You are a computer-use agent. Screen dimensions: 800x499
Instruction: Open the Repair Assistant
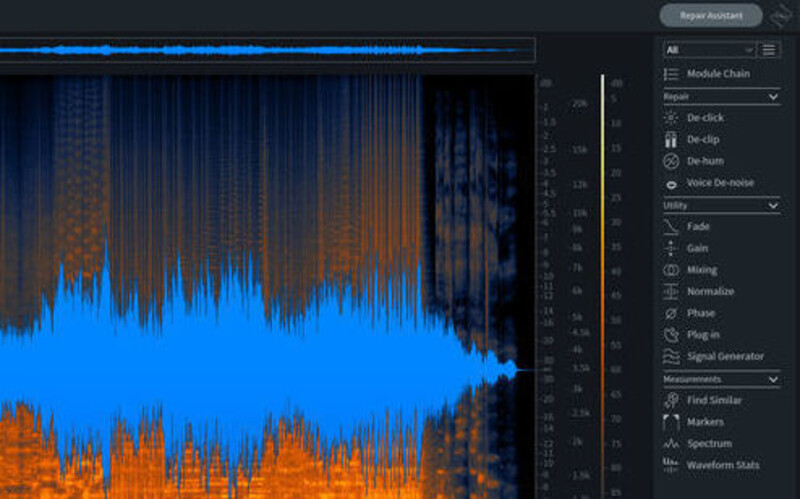[711, 16]
